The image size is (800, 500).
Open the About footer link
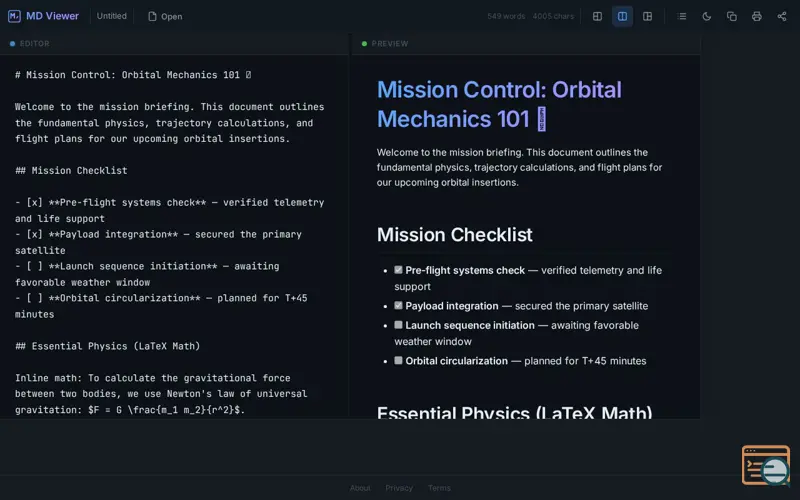click(360, 488)
